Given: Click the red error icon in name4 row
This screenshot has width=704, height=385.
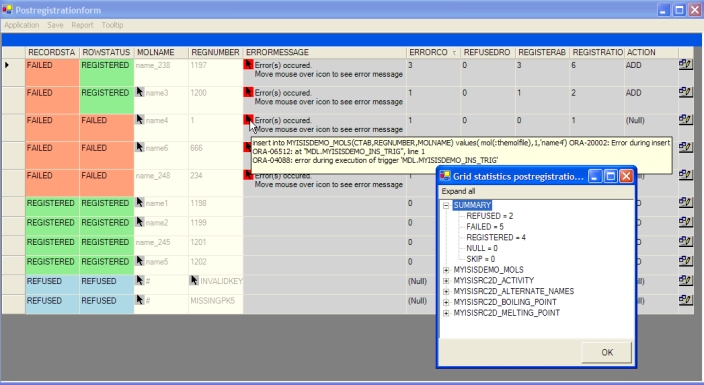Looking at the screenshot, I should (x=248, y=119).
